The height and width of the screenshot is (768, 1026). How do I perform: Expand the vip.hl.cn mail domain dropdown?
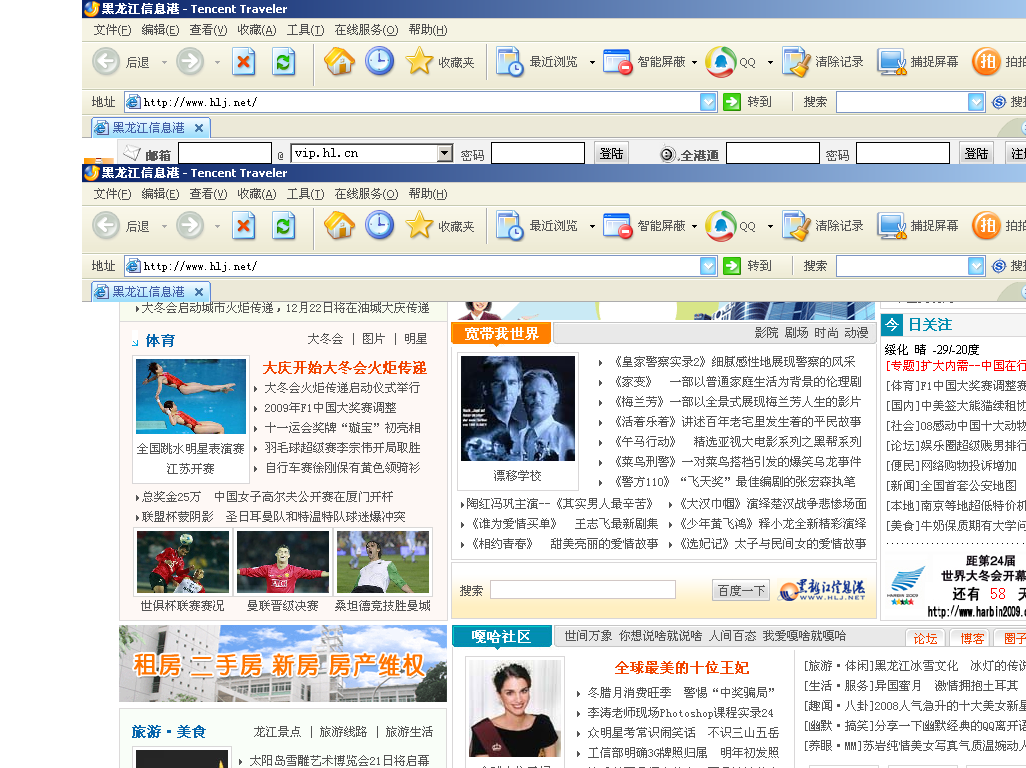pos(445,153)
